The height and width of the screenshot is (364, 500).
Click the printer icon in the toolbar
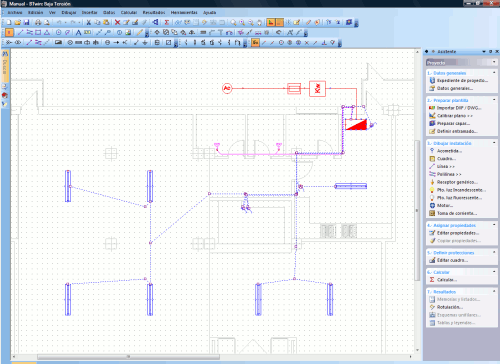click(38, 22)
